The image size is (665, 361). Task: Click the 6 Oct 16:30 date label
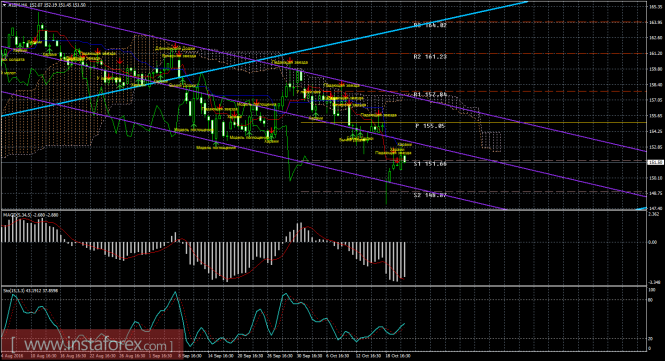coord(338,356)
